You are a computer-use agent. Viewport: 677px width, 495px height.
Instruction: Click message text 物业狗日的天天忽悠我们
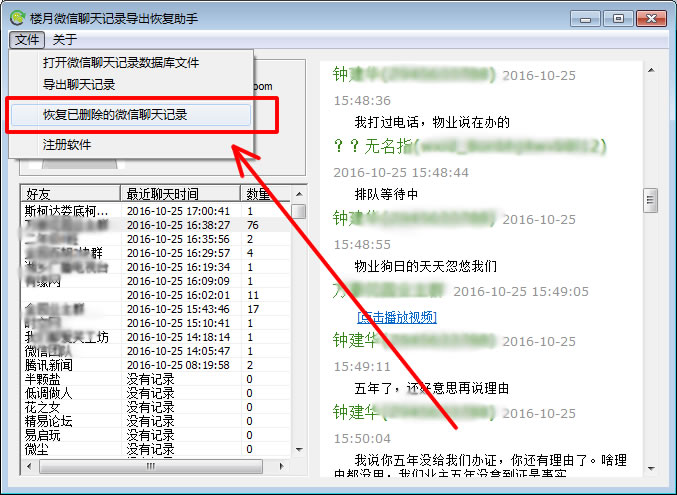point(425,266)
